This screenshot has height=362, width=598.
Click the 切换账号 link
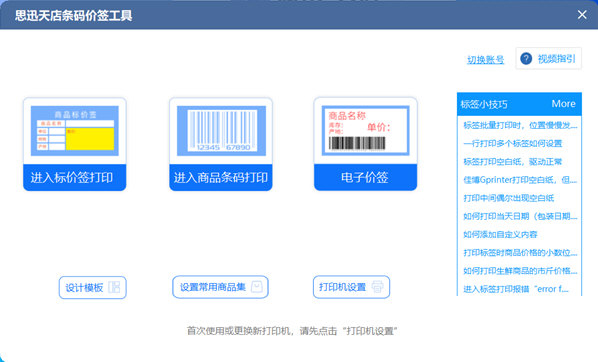[485, 60]
